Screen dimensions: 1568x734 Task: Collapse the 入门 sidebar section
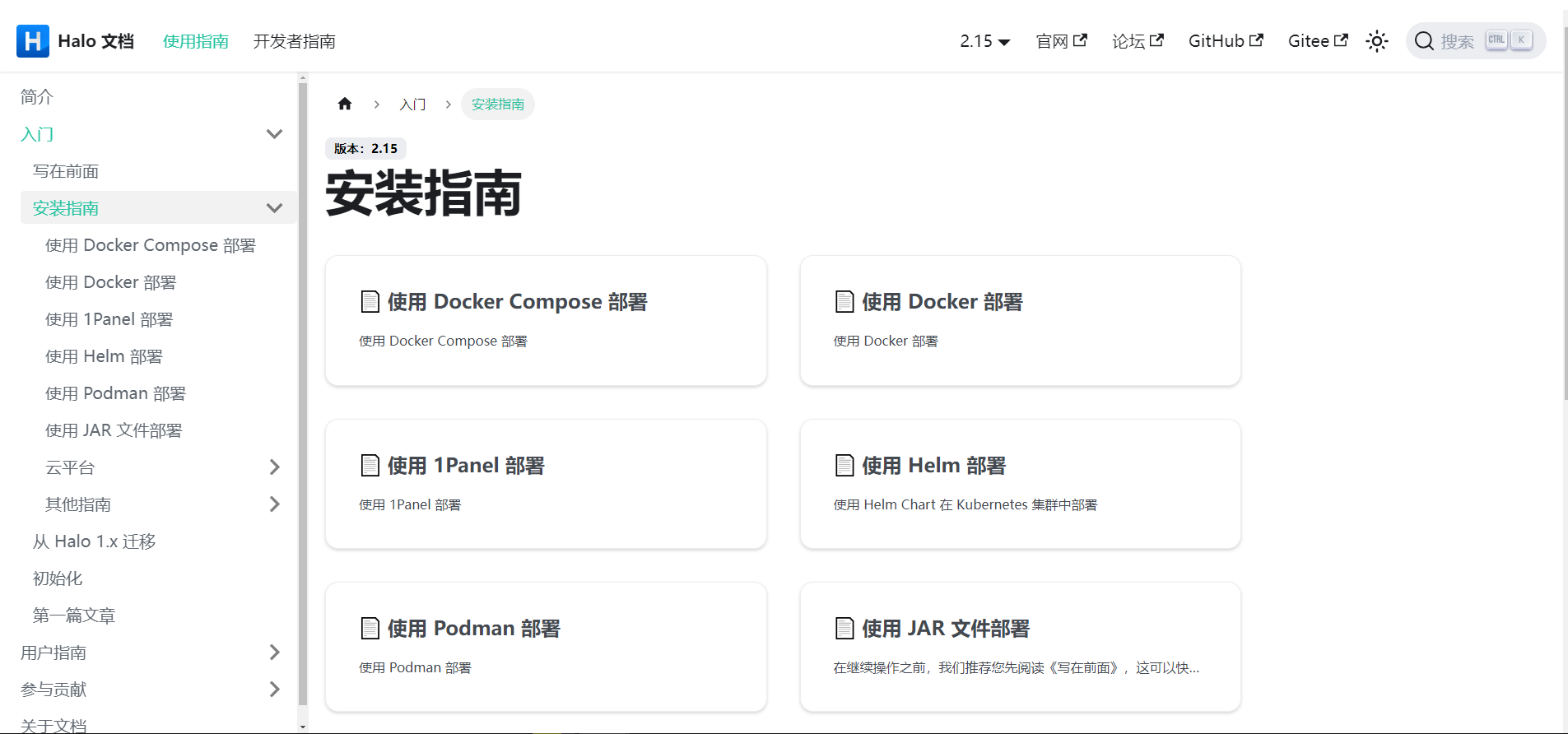tap(274, 134)
